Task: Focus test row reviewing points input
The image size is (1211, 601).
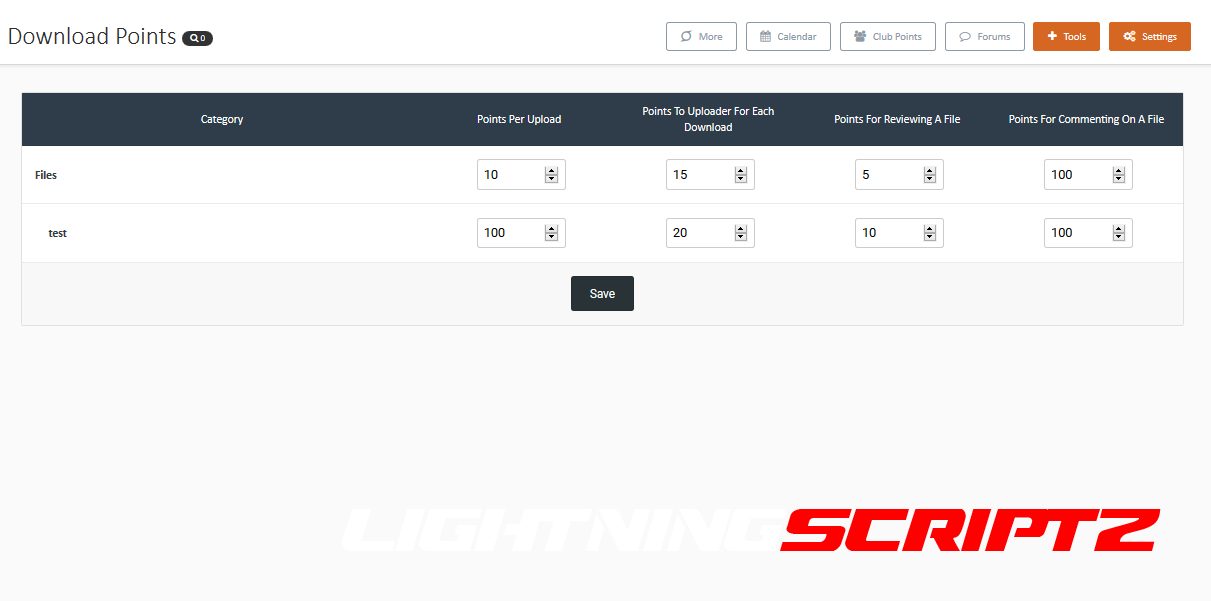Action: click(x=887, y=233)
